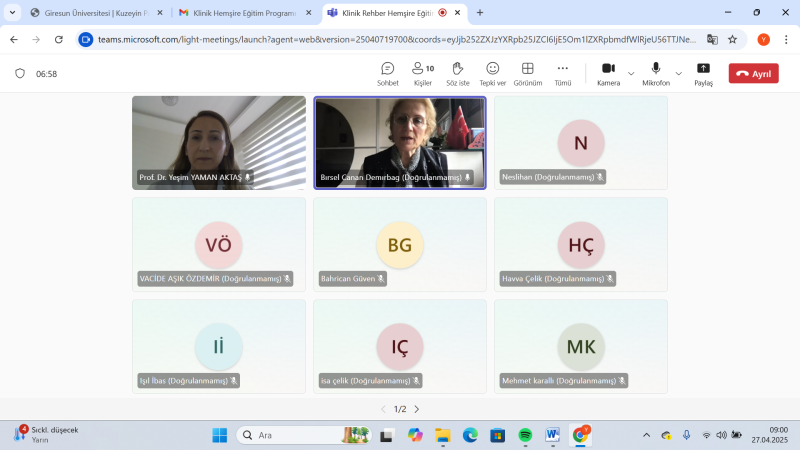Open File Explorer from taskbar
The width and height of the screenshot is (800, 450).
[x=442, y=435]
